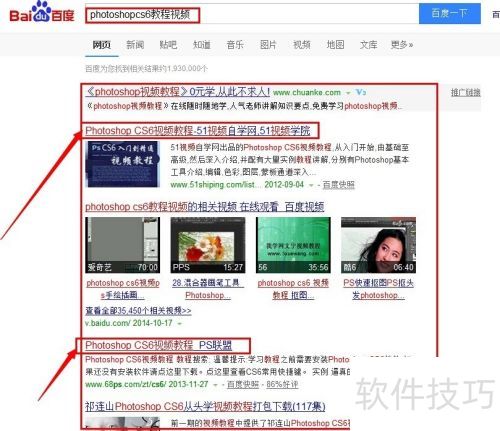
Task: Open photoshop cs6教程视频的相关视频 百度视频 link
Action: click(x=205, y=207)
